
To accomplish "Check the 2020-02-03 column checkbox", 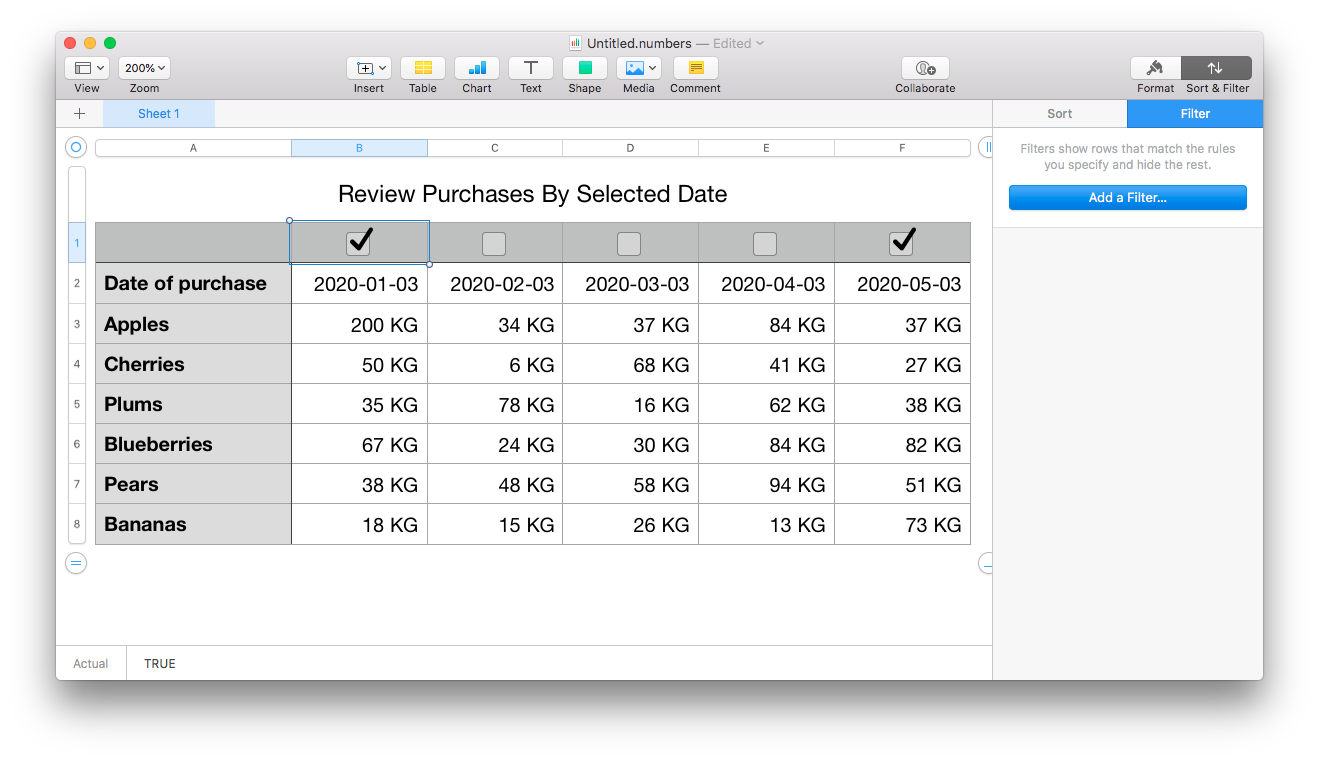I will click(x=494, y=244).
